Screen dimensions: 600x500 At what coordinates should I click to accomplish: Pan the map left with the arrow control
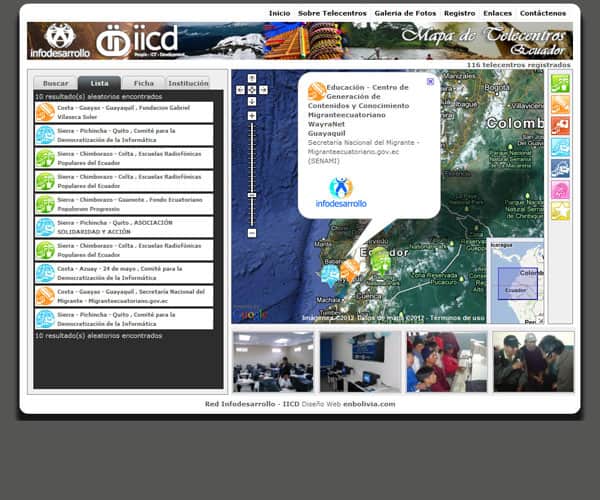(240, 90)
